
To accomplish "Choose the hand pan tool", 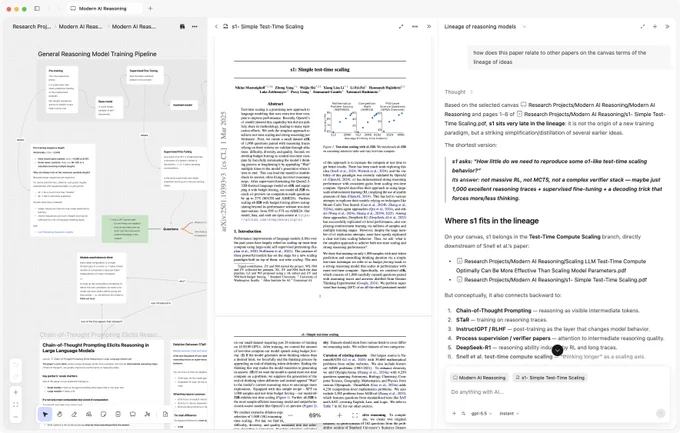I will 60,414.
